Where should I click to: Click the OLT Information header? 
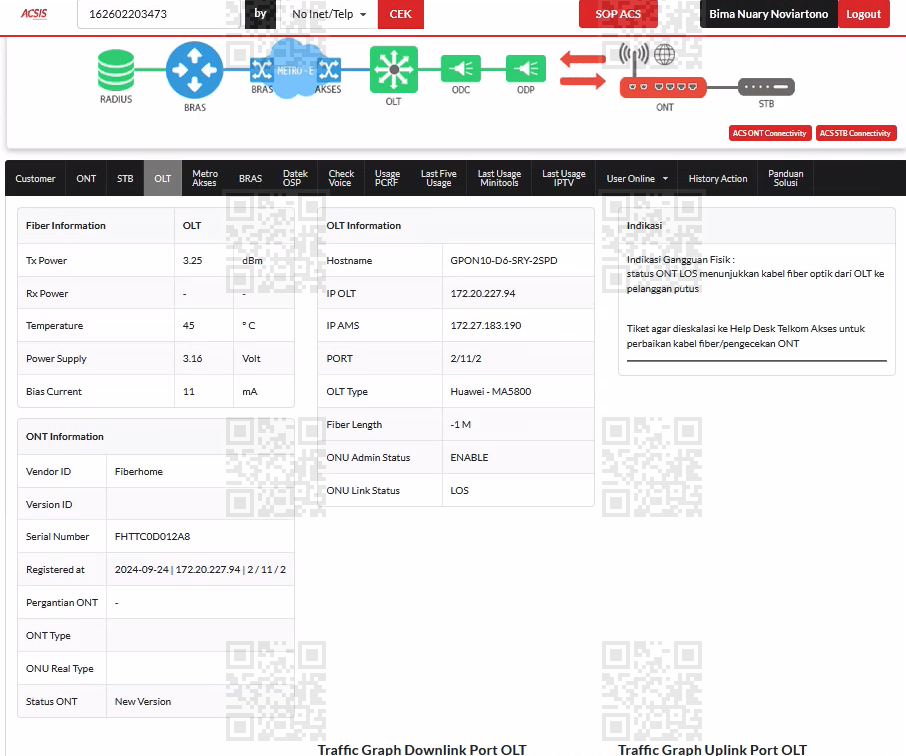tap(363, 225)
